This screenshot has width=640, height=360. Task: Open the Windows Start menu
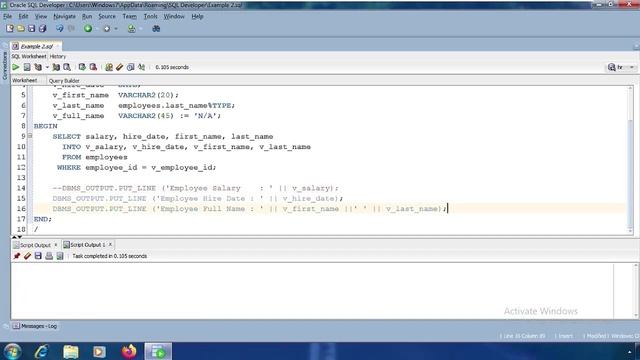[x=12, y=351]
